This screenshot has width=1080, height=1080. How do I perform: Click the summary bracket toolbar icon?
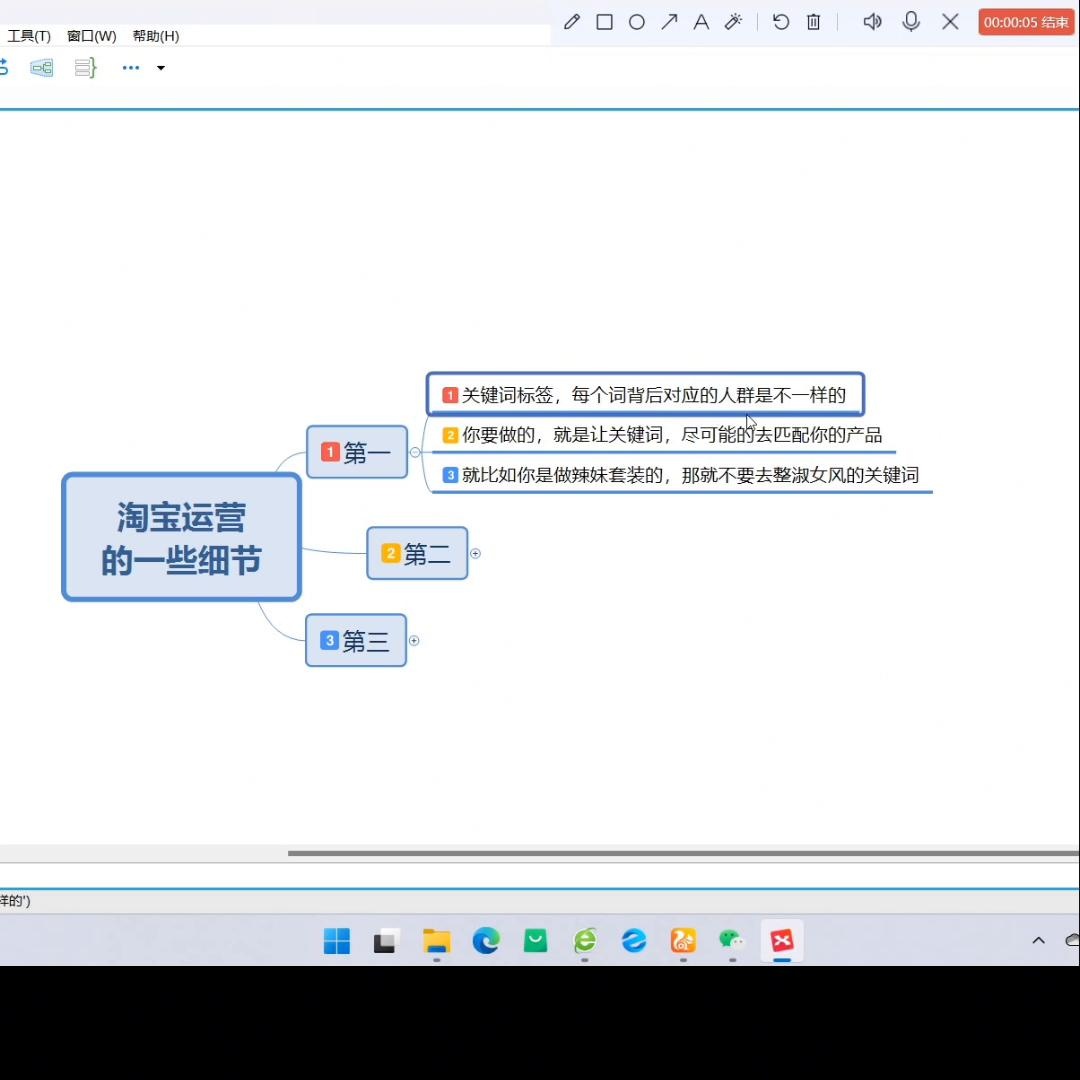tap(85, 68)
